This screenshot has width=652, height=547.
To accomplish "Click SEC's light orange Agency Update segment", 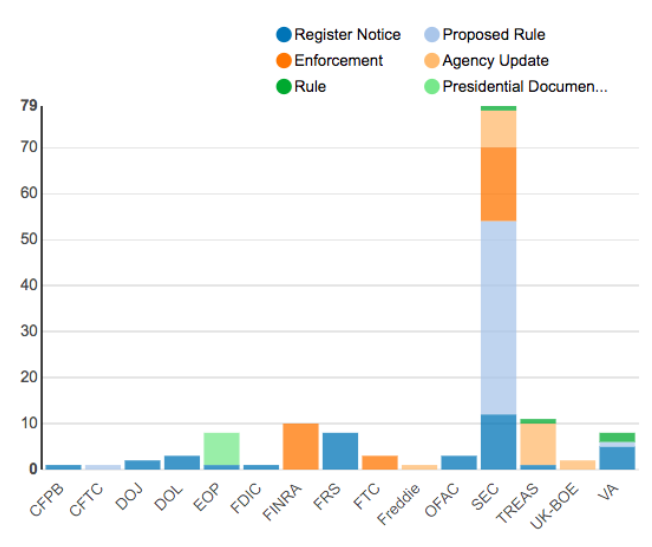I will tap(499, 129).
